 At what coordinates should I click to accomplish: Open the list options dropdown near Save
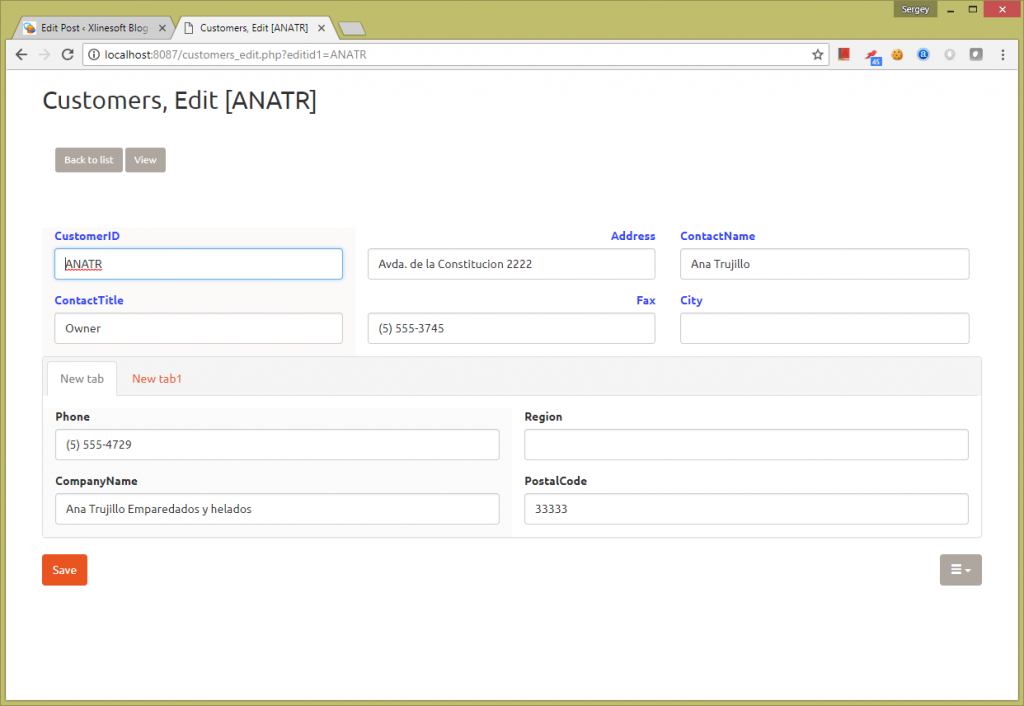(x=960, y=569)
